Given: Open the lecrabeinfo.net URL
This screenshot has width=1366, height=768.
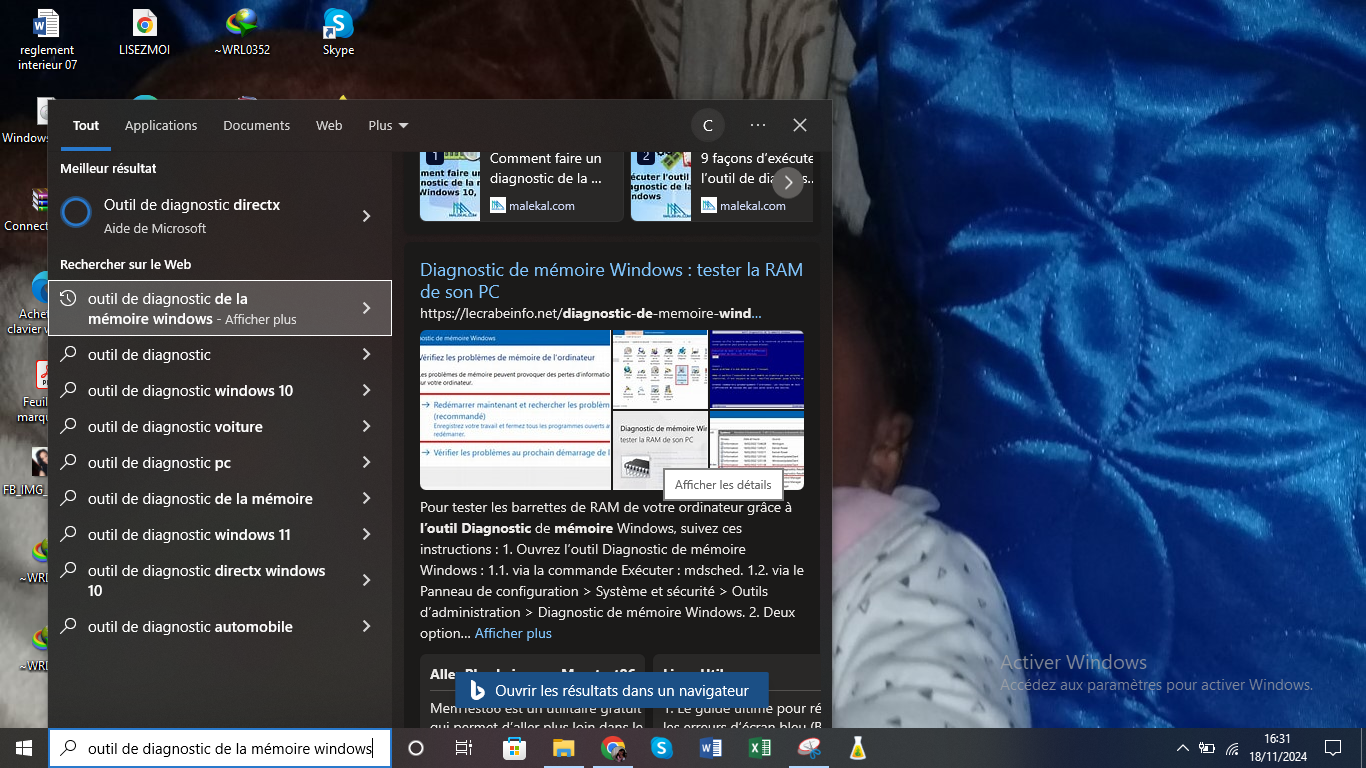Looking at the screenshot, I should click(x=590, y=313).
